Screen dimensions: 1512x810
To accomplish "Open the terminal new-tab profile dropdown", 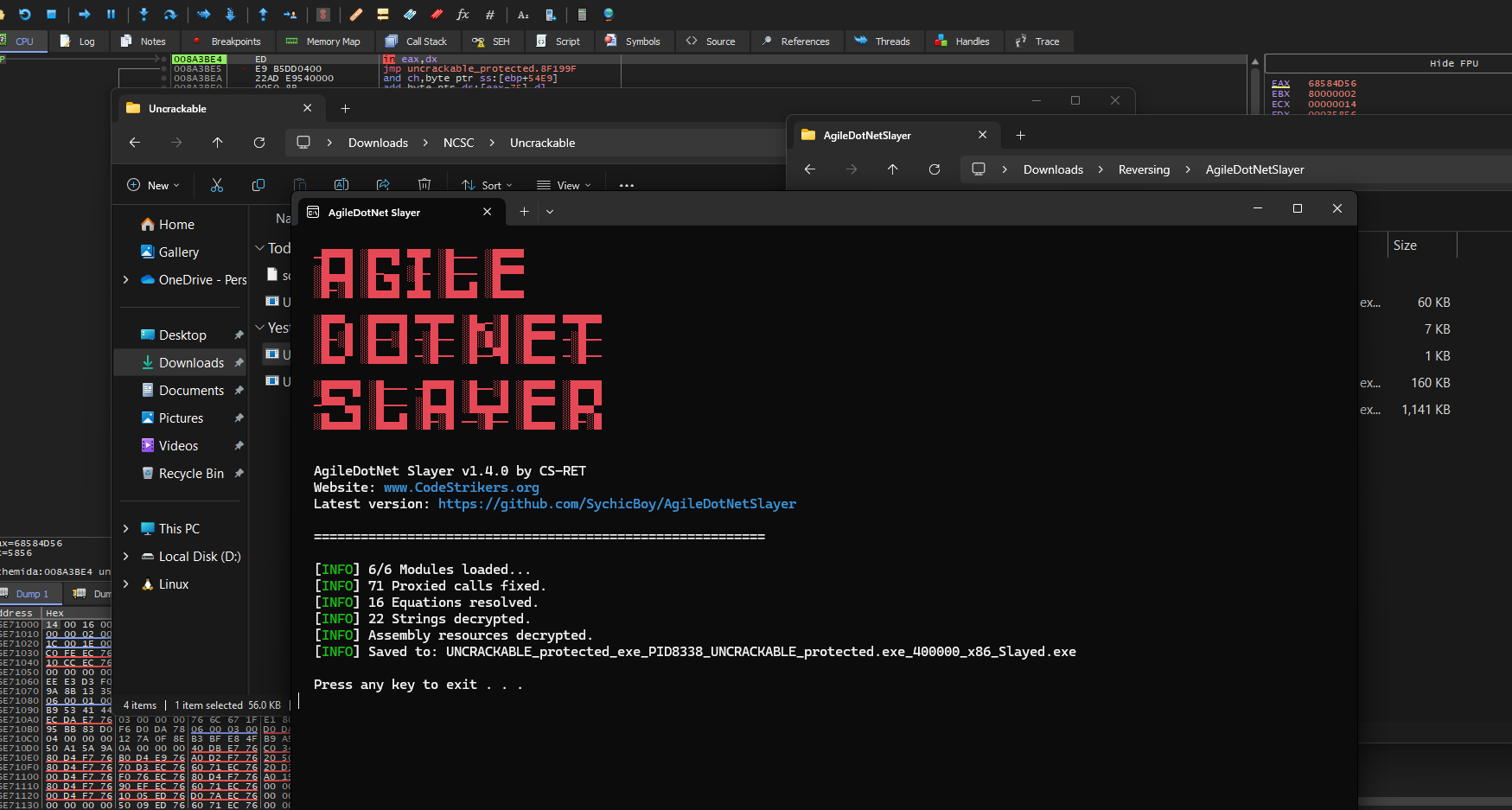I will (x=550, y=212).
